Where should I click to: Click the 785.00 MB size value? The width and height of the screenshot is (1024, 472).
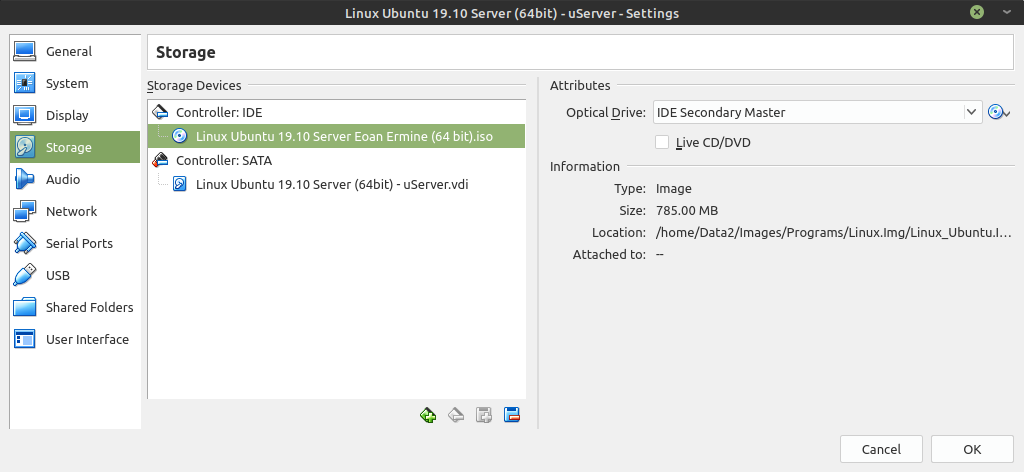(x=687, y=210)
